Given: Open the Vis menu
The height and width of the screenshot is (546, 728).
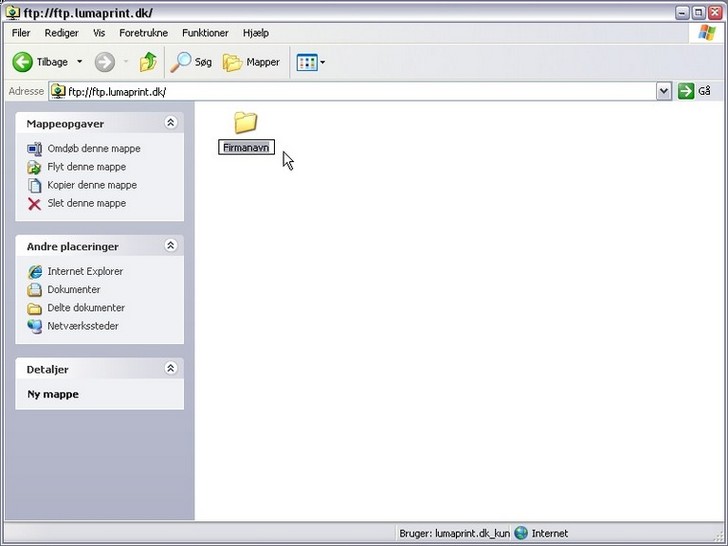Looking at the screenshot, I should 99,33.
